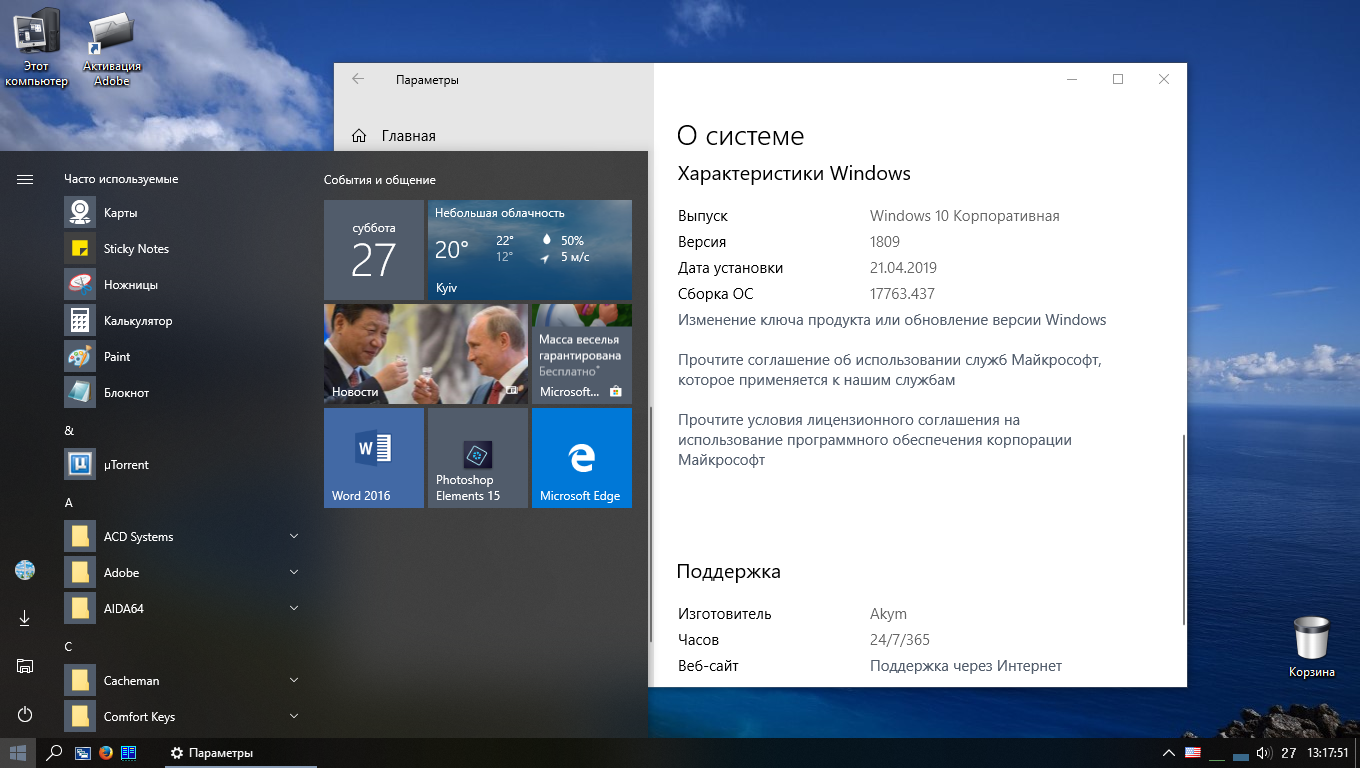The height and width of the screenshot is (768, 1360).
Task: Show hidden tray icons chevron
Action: pos(1168,753)
